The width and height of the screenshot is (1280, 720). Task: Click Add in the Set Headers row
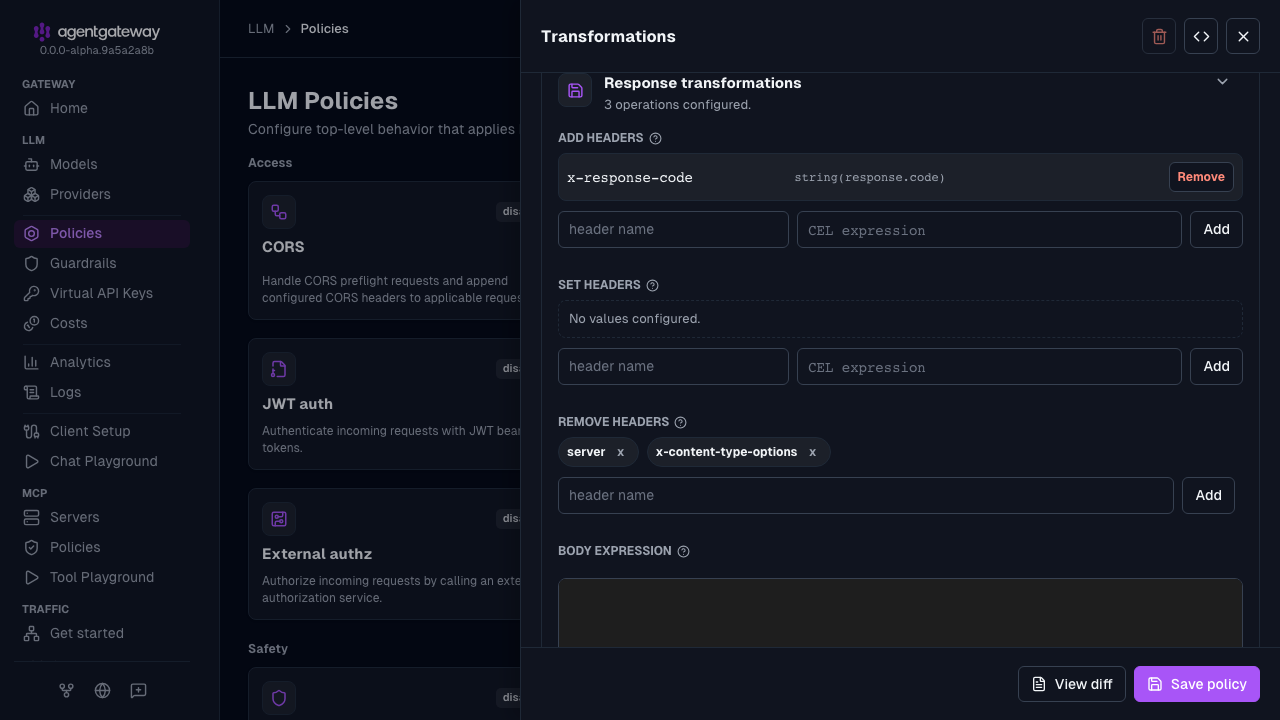click(x=1216, y=366)
